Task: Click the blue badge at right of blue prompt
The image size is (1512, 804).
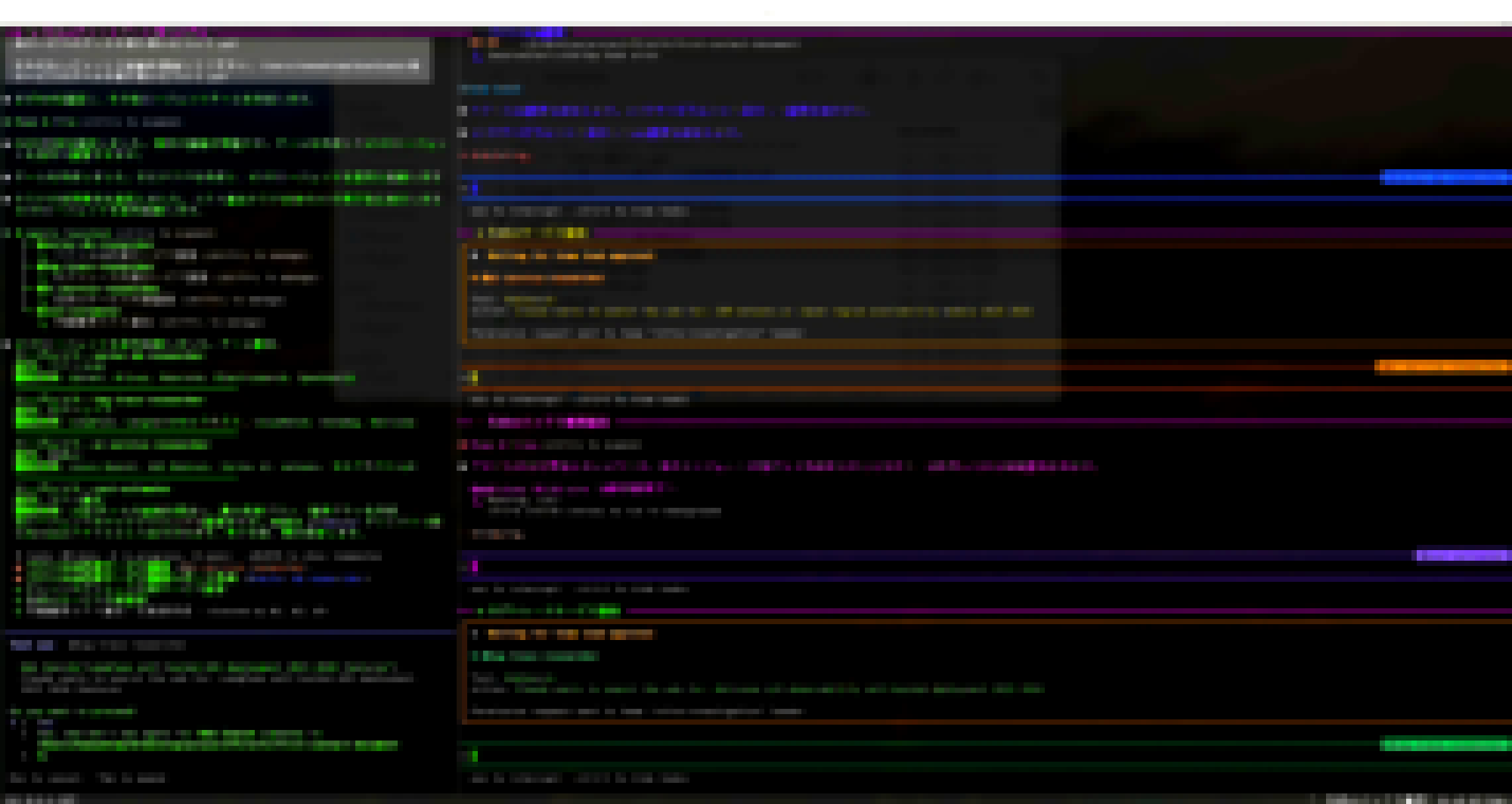Action: pyautogui.click(x=1444, y=178)
